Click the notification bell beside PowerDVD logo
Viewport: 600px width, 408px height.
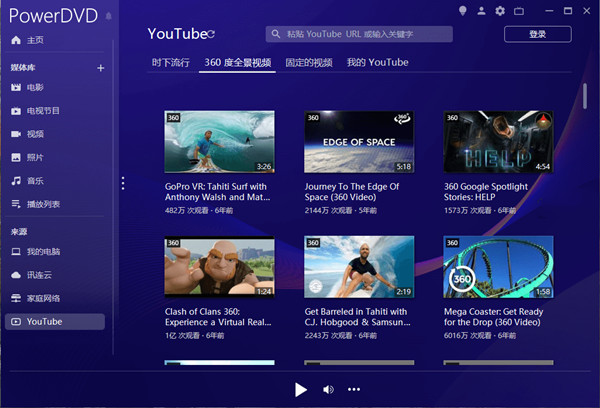click(108, 17)
